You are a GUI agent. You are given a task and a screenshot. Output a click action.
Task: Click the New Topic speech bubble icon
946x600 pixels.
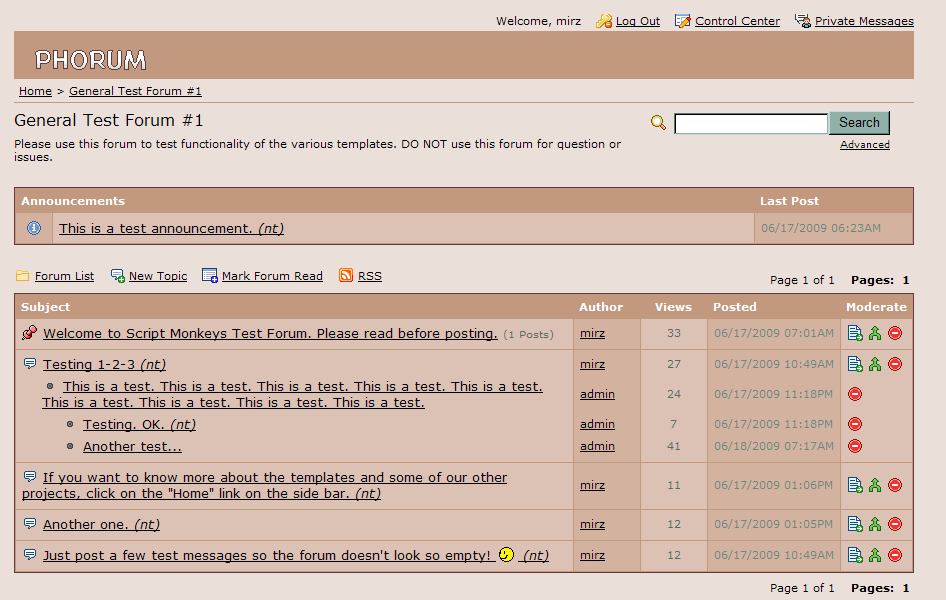pyautogui.click(x=118, y=276)
